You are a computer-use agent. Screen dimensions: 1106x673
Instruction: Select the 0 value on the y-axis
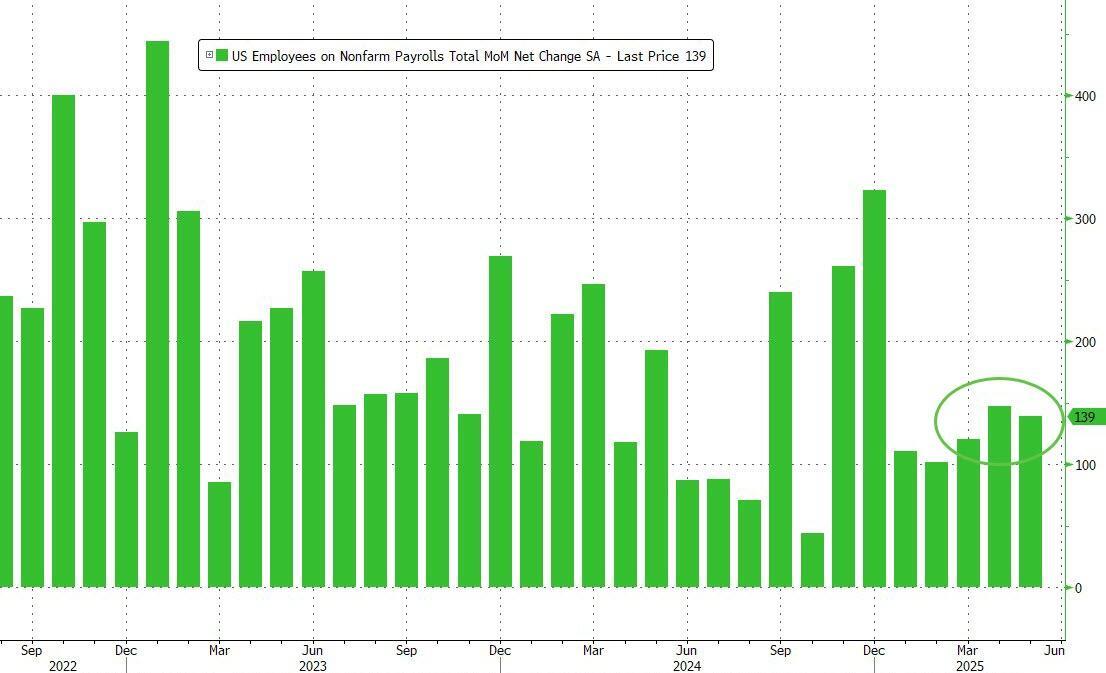pyautogui.click(x=1078, y=588)
